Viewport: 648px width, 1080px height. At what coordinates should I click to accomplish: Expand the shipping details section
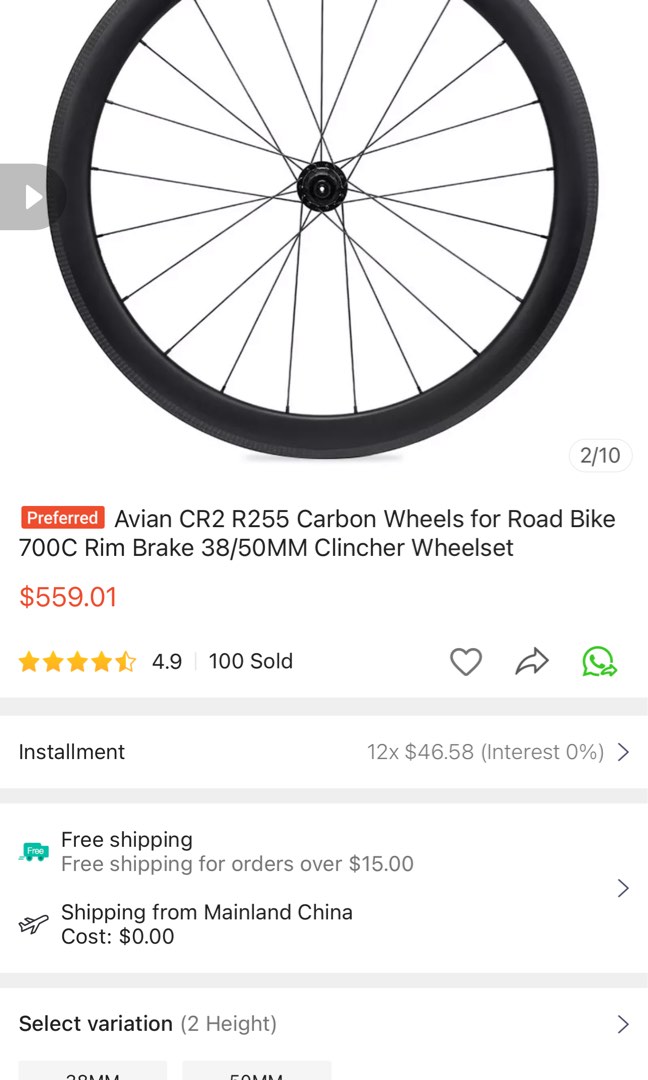(623, 888)
